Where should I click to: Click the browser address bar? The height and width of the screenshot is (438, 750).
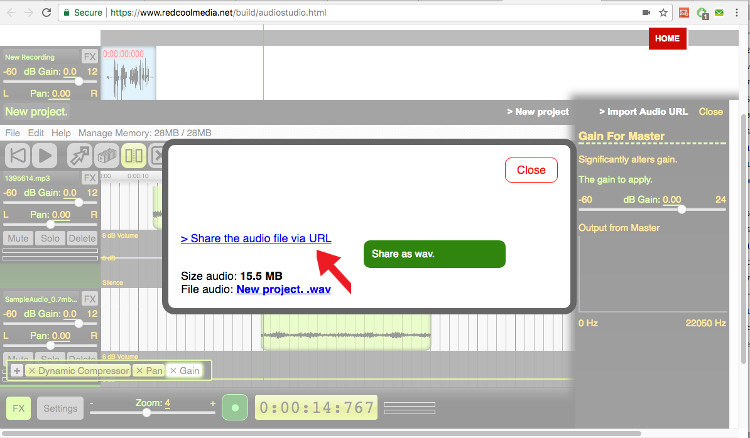tap(350, 13)
